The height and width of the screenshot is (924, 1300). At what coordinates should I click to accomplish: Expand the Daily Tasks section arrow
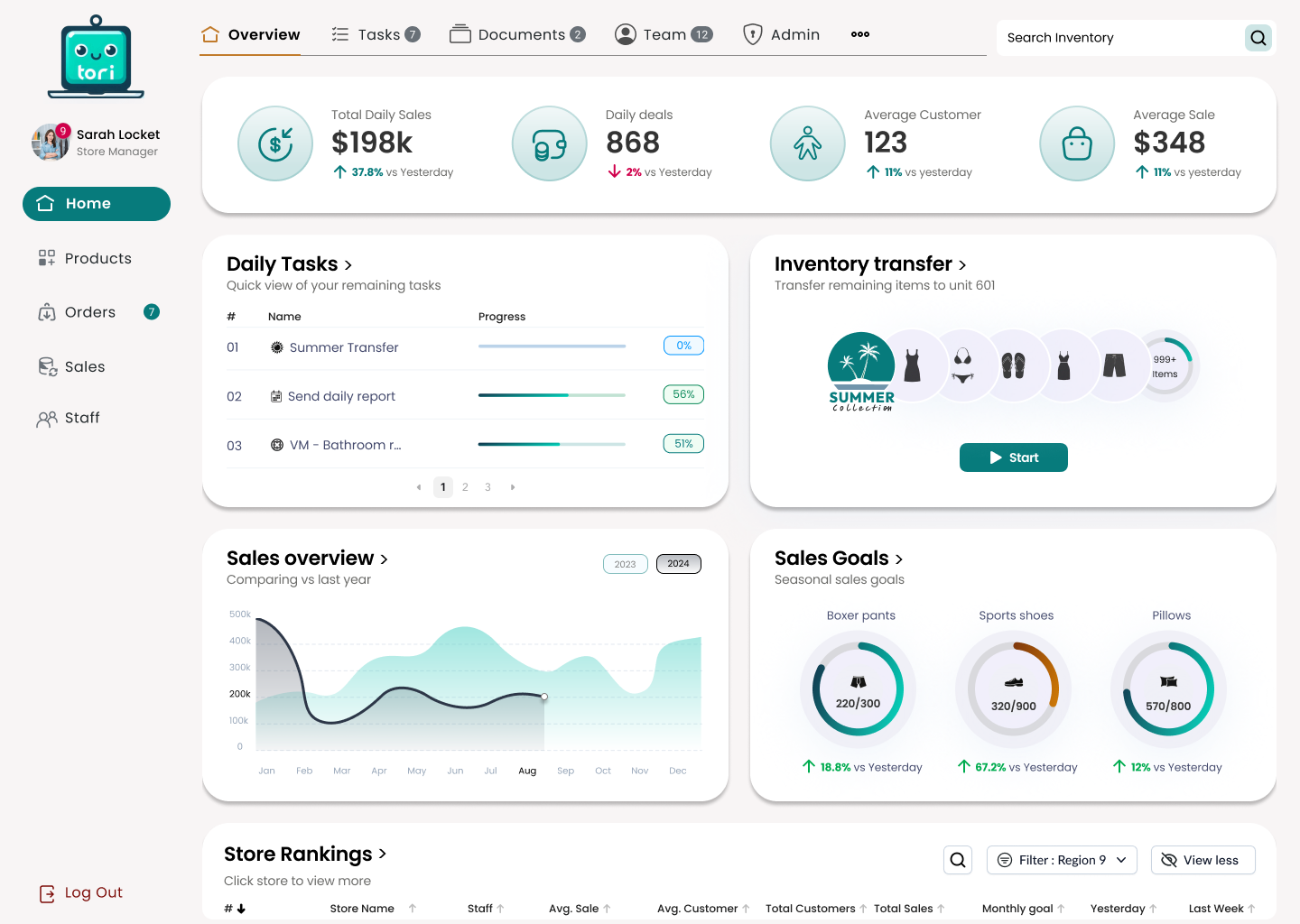348,265
